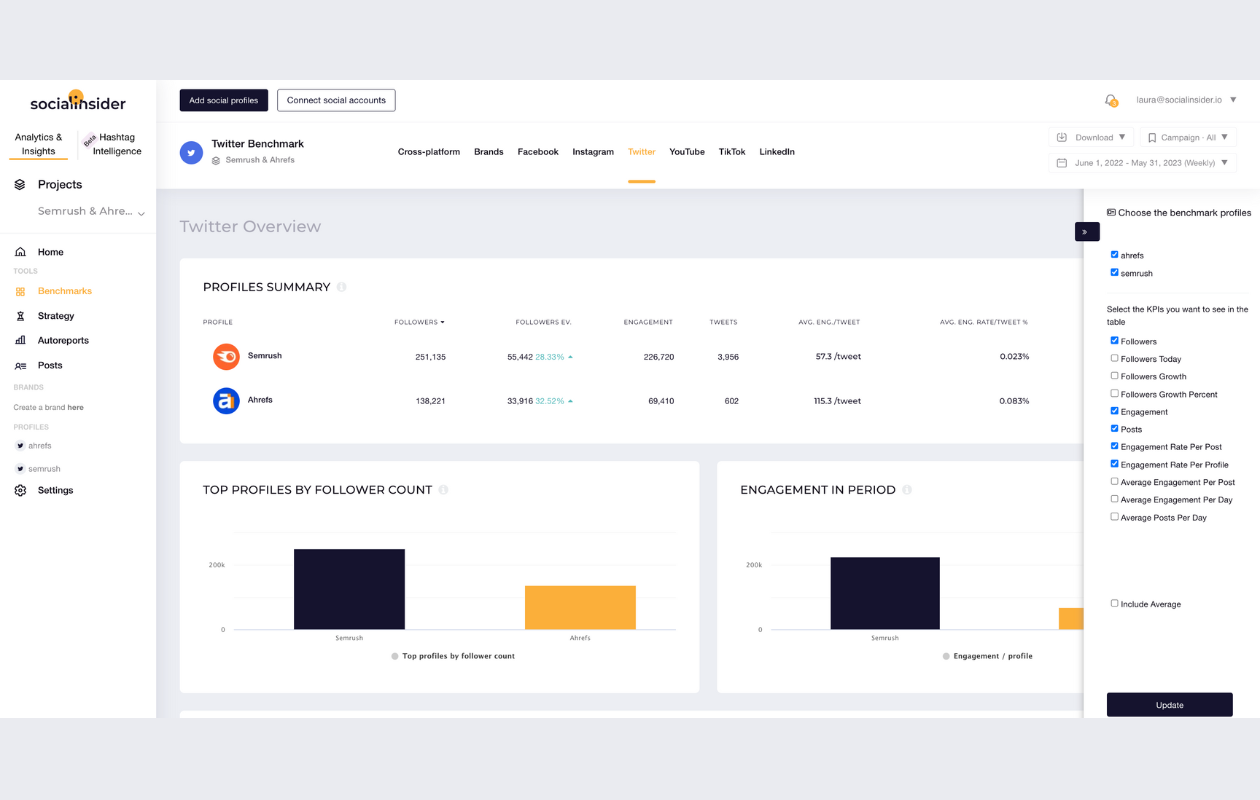Uncheck the ahrefs benchmark profile
The height and width of the screenshot is (800, 1260).
coord(1115,255)
